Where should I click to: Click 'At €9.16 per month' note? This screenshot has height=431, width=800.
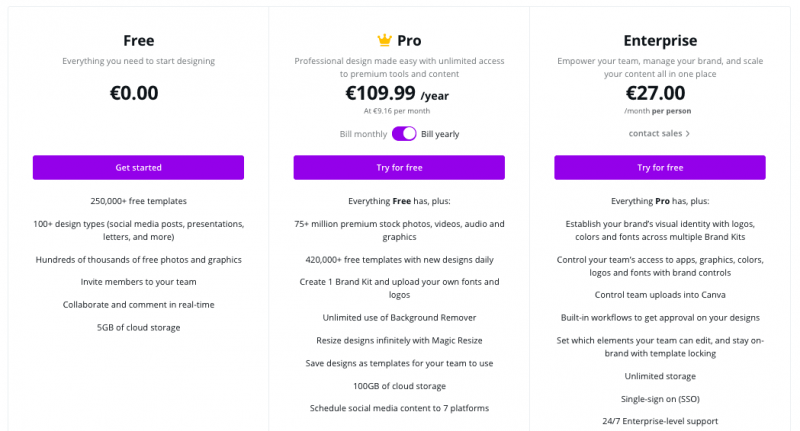(x=397, y=111)
